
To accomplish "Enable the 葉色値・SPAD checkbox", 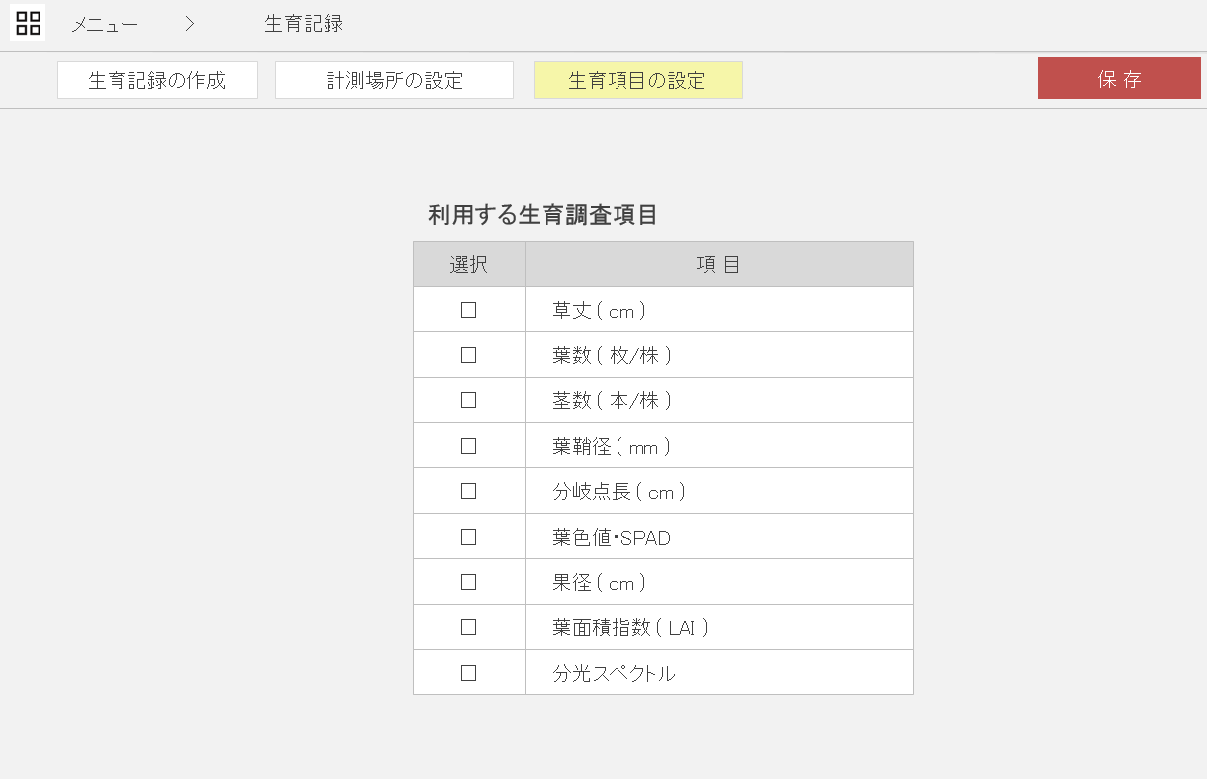I will coord(468,537).
